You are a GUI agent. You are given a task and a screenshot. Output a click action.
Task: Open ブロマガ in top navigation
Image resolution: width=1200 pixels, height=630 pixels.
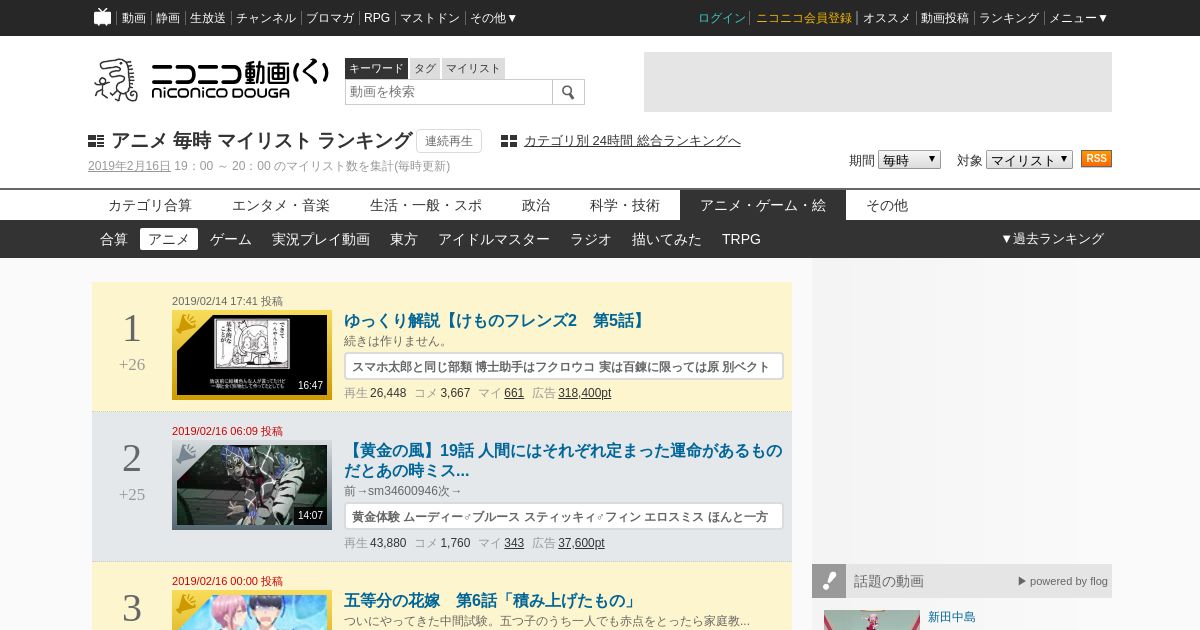330,18
